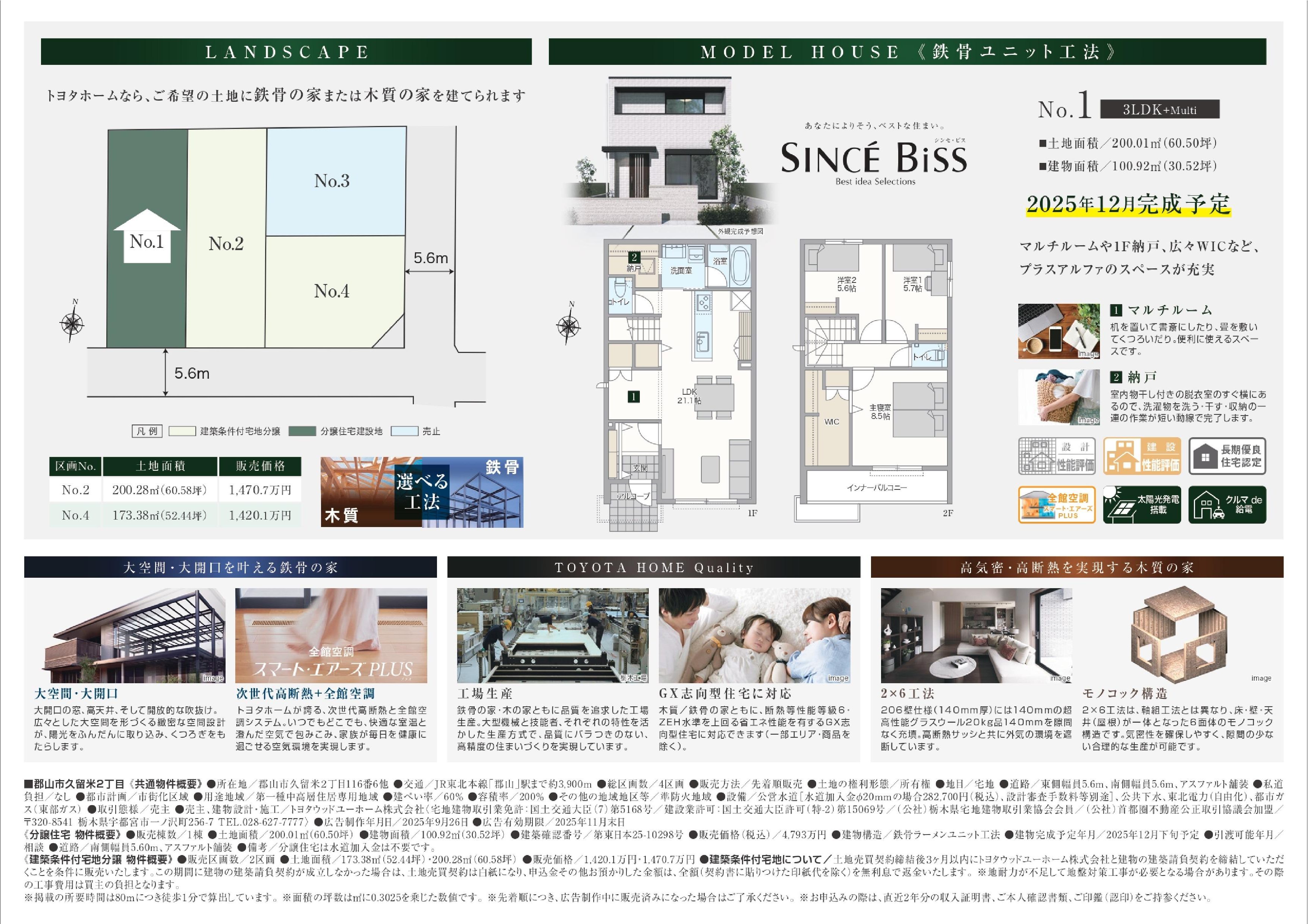Click the 建設性能評価 orange badge icon
The width and height of the screenshot is (1308, 924).
1142,455
